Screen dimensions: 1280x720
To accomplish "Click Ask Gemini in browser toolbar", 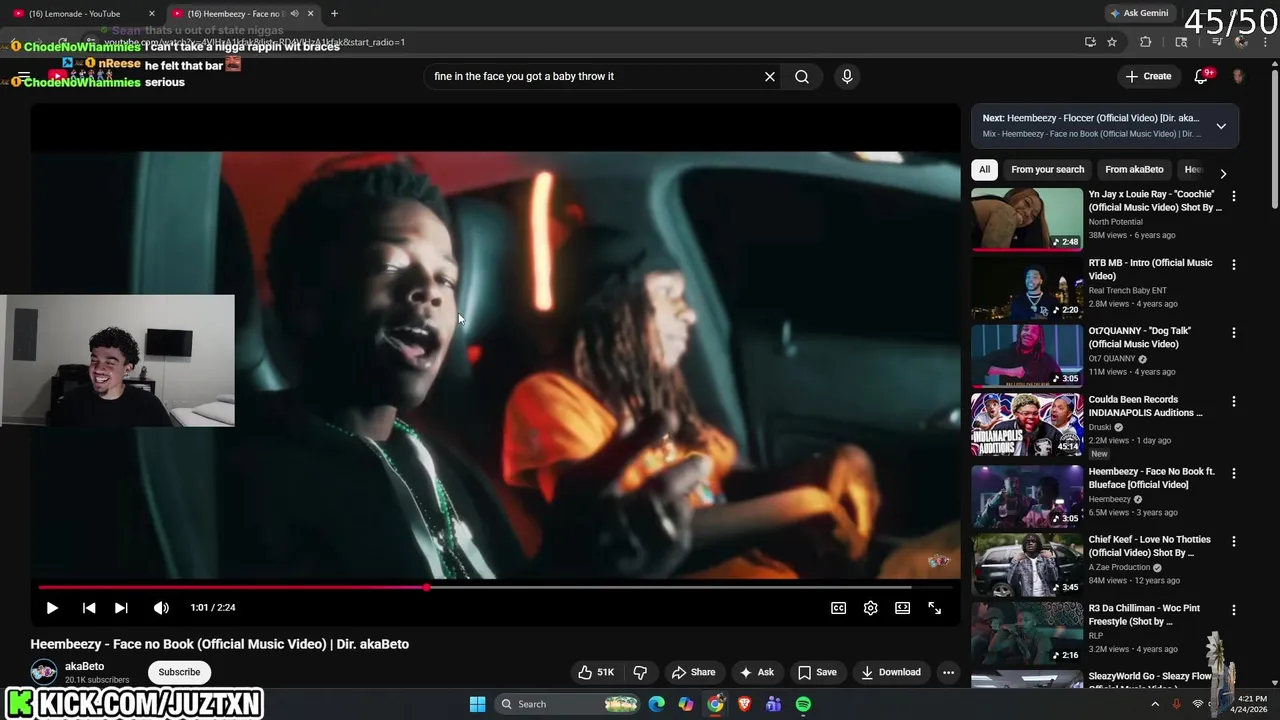I will 1138,13.
